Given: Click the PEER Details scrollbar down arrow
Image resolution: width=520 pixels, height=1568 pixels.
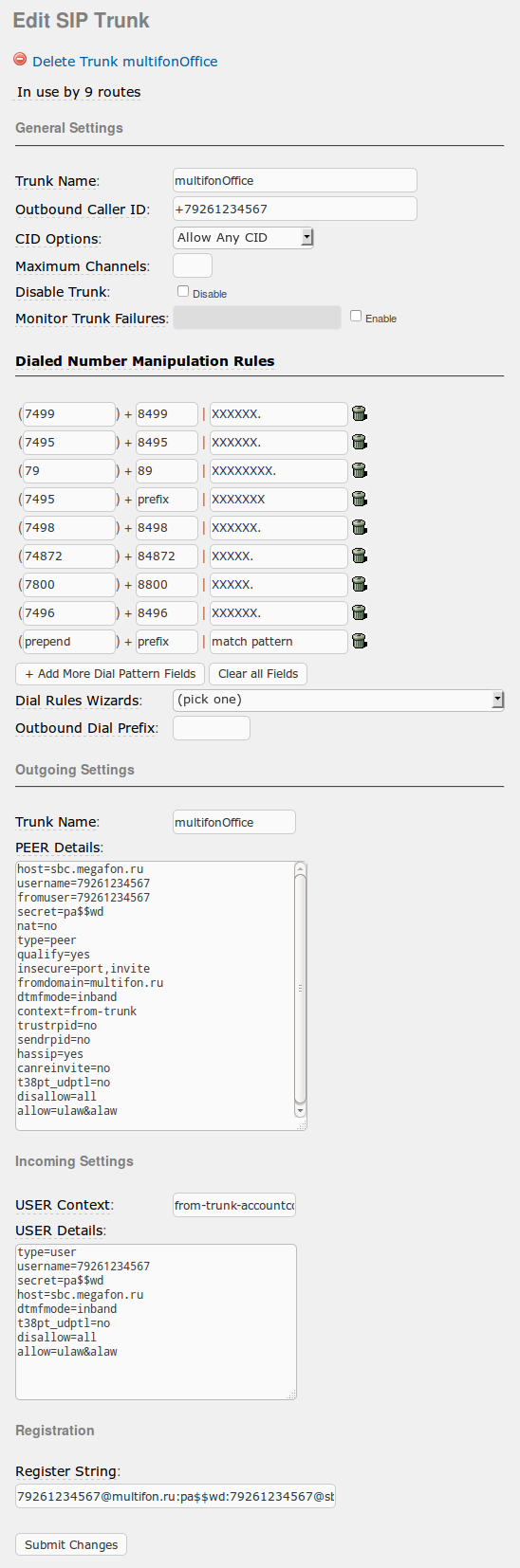Looking at the screenshot, I should click(300, 1110).
